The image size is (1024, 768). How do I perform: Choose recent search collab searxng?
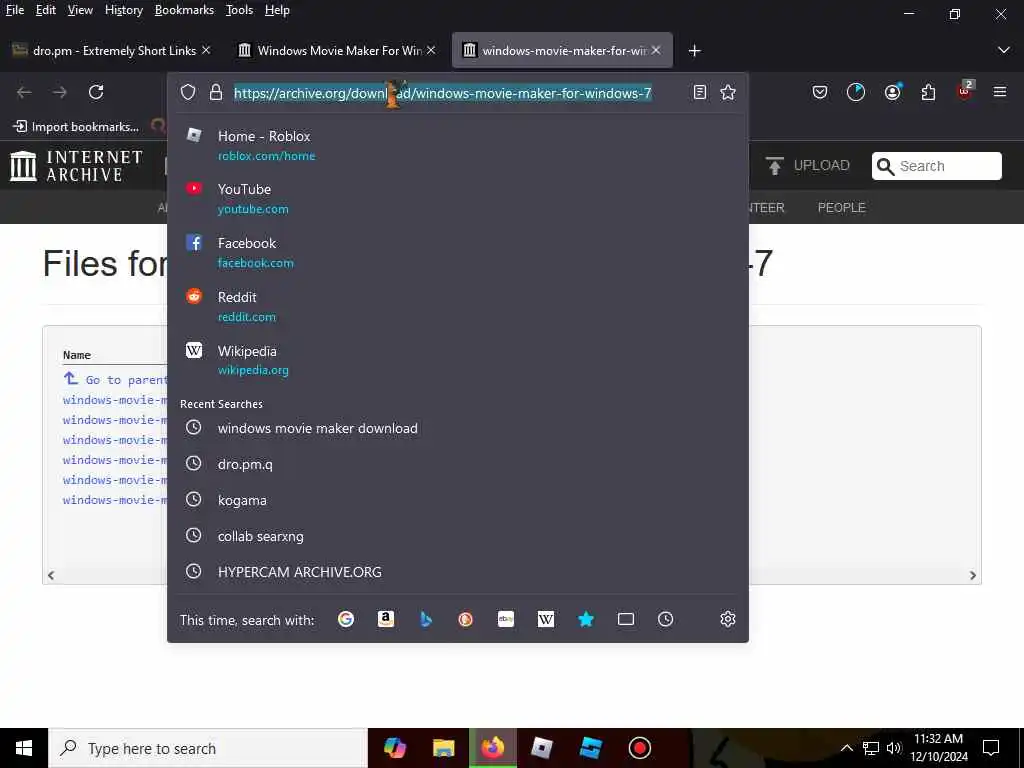point(457,536)
